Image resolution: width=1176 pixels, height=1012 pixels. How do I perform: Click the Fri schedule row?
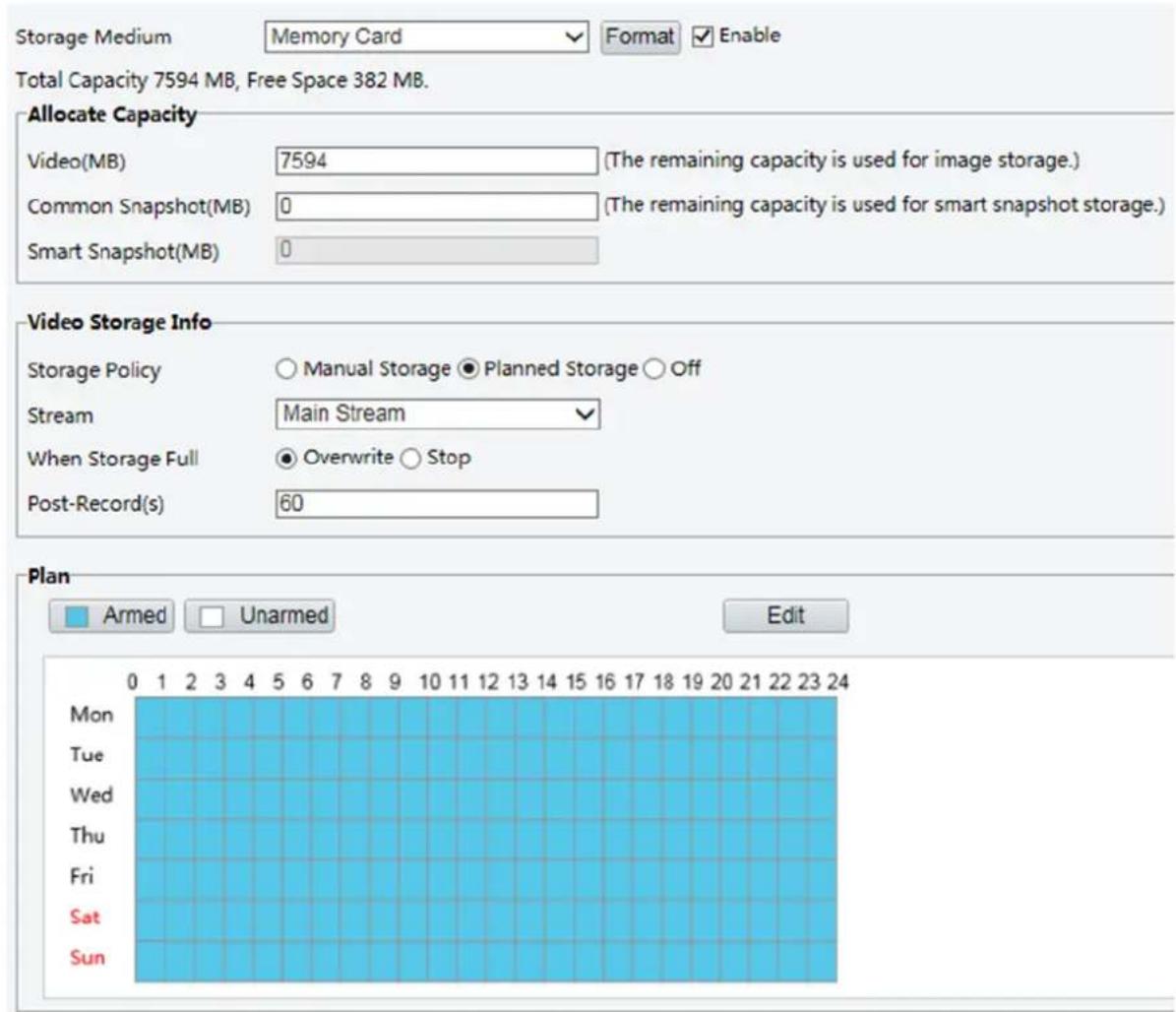pyautogui.click(x=486, y=879)
